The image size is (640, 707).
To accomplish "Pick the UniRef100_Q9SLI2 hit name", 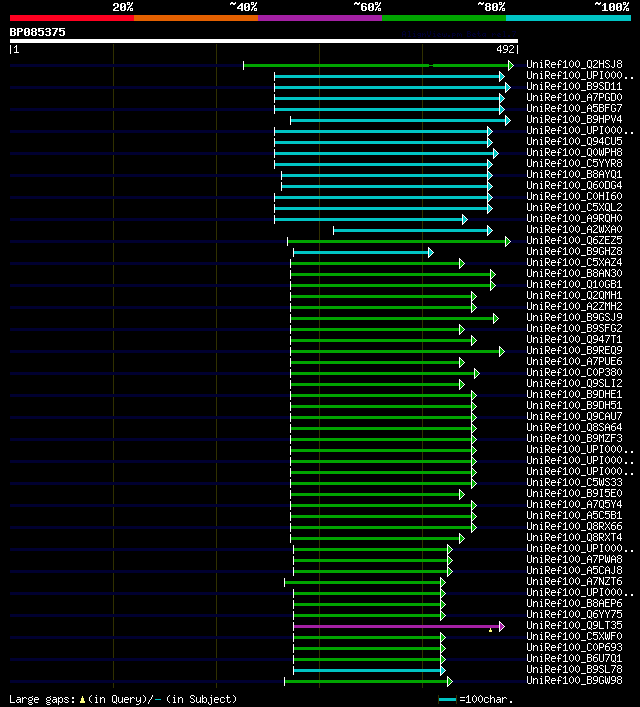I will [574, 384].
